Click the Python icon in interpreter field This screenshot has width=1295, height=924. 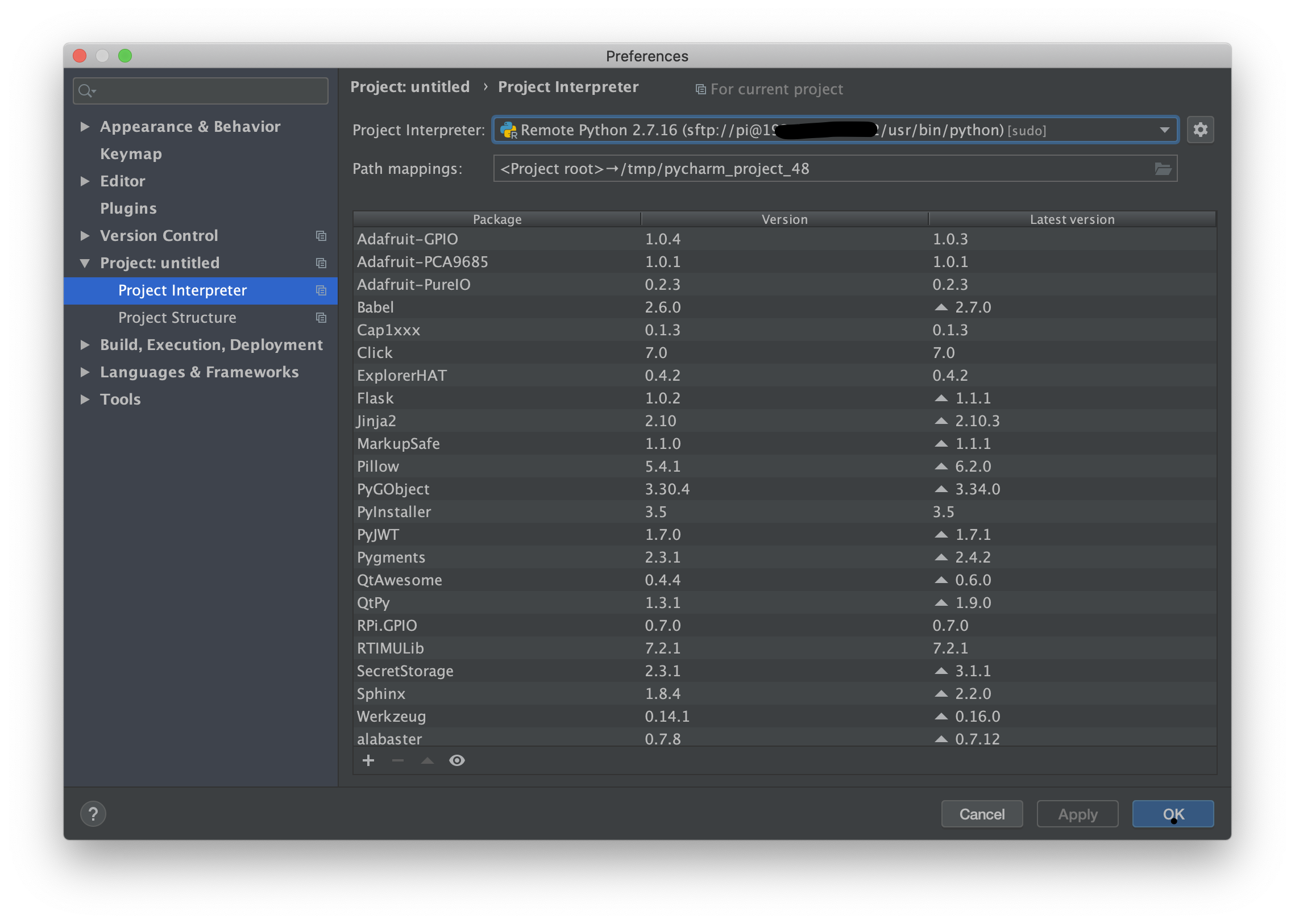(x=508, y=130)
